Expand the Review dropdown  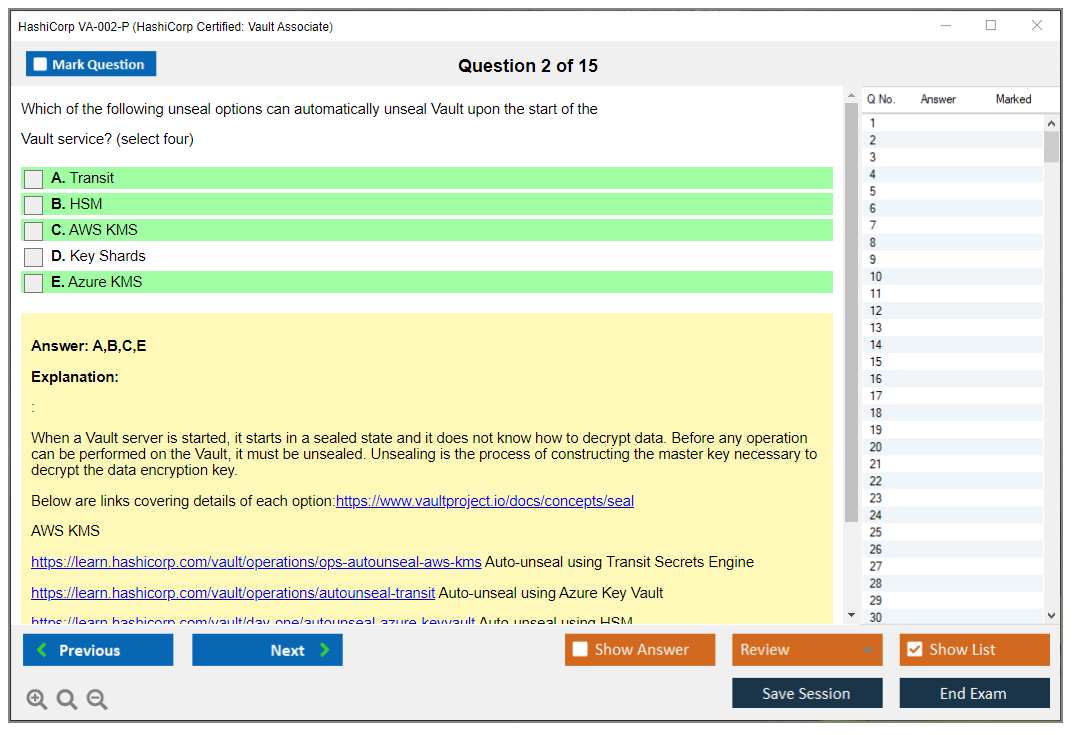click(x=868, y=650)
